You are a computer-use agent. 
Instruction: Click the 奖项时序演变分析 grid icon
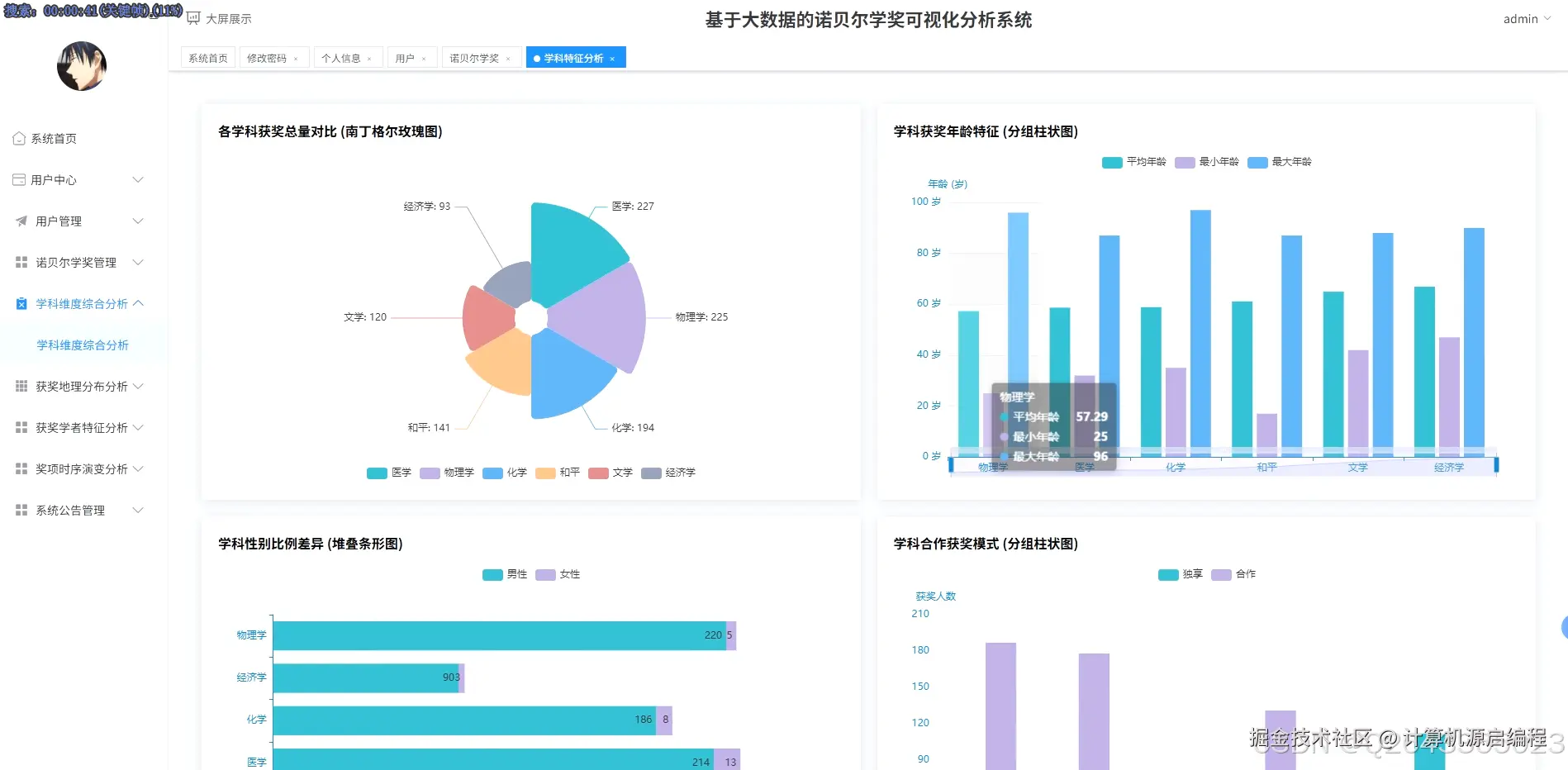click(x=21, y=468)
